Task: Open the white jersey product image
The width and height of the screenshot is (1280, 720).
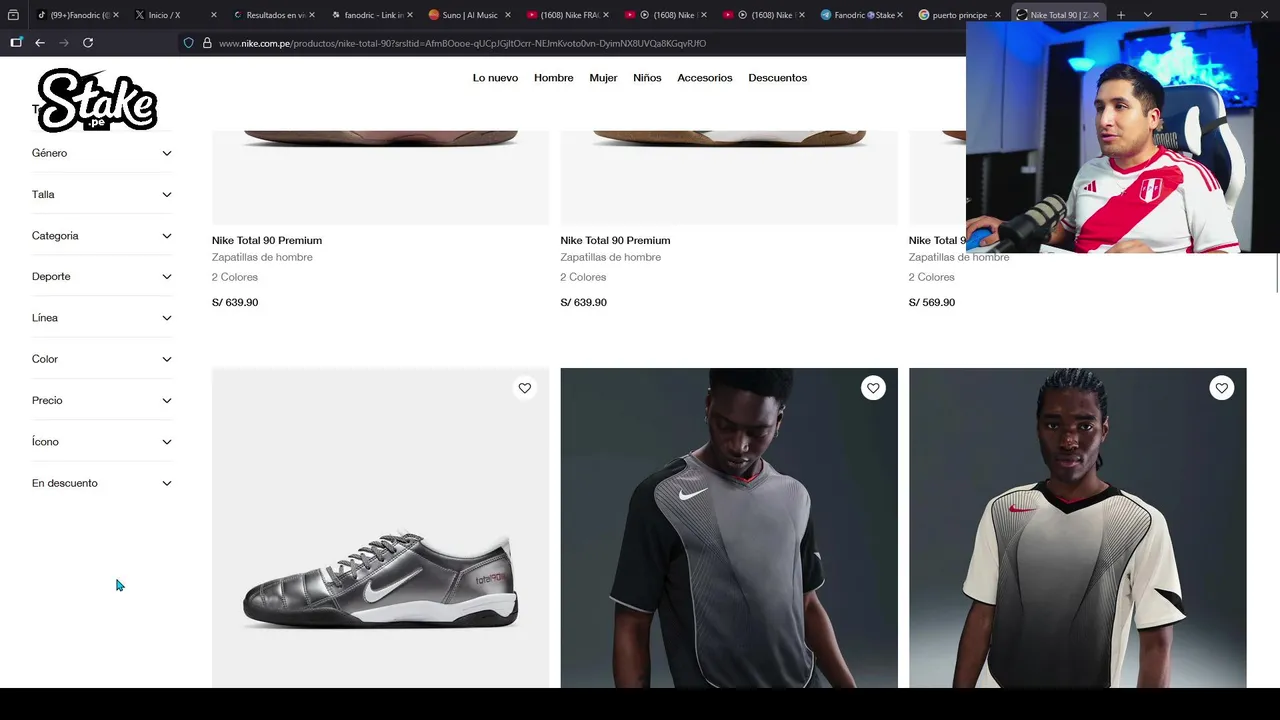Action: point(1077,528)
